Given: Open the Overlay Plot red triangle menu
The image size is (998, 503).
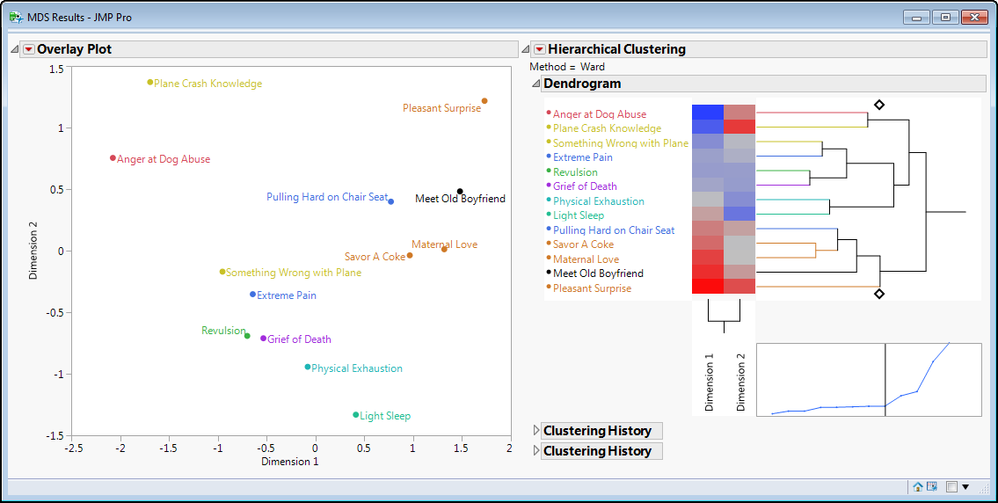Looking at the screenshot, I should pos(28,49).
